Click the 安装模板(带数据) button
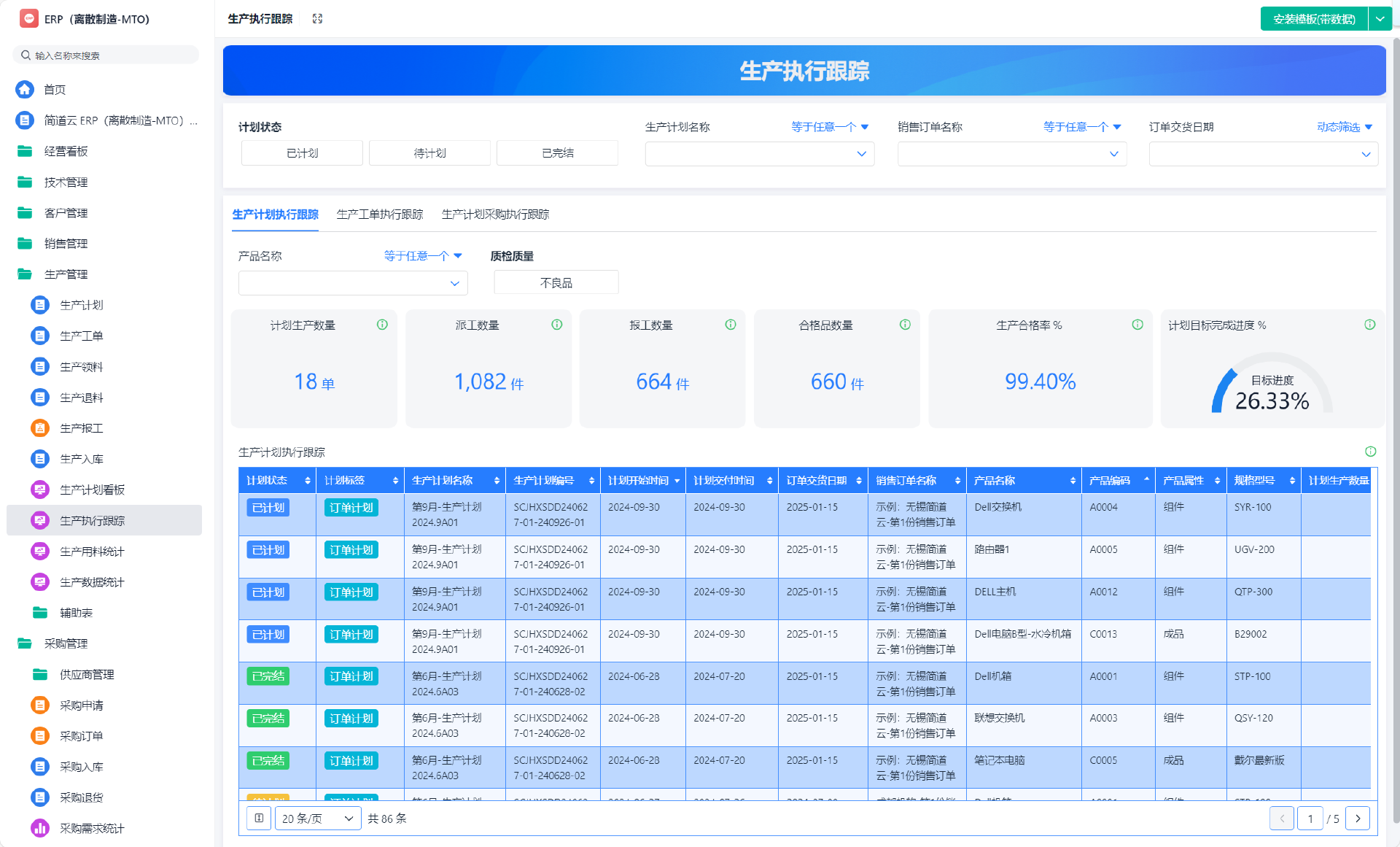Viewport: 1400px width, 847px height. click(x=1314, y=19)
